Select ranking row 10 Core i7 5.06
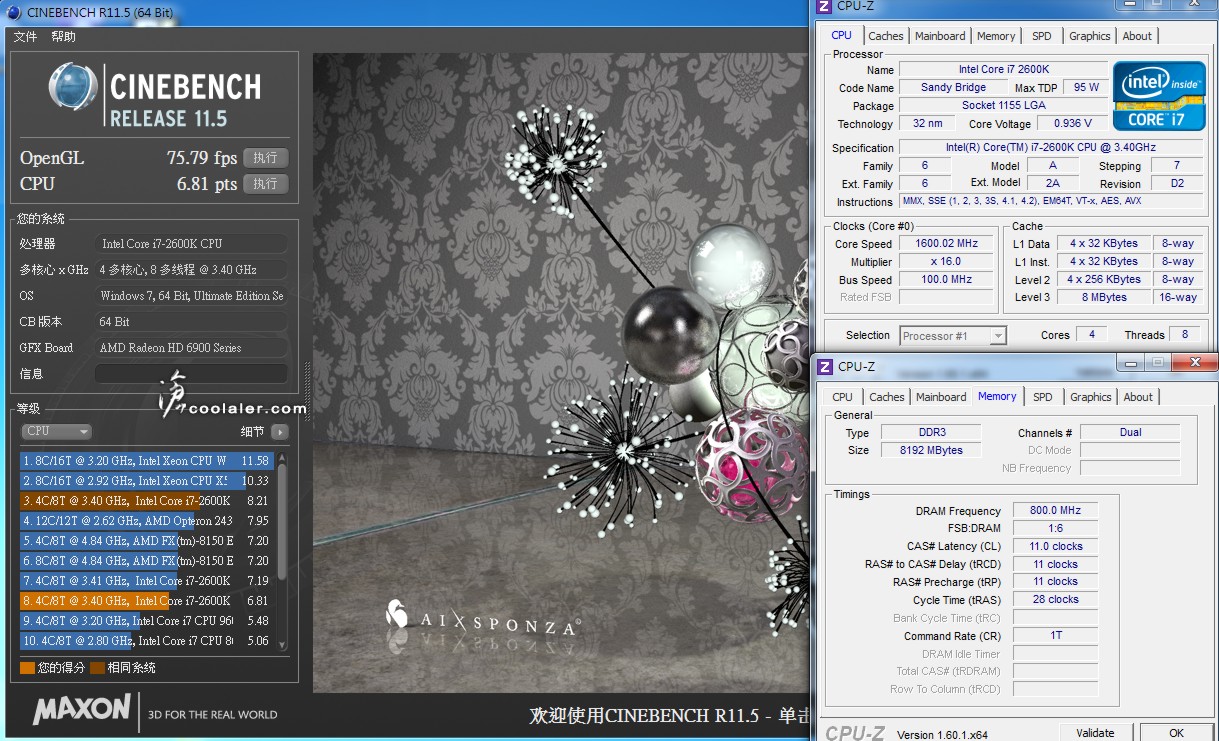The image size is (1219, 741). 147,641
